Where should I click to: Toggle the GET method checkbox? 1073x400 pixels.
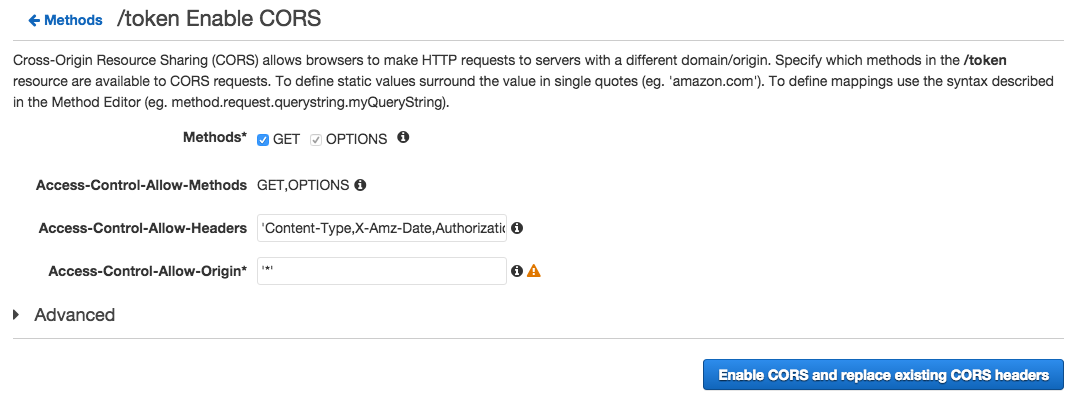263,140
